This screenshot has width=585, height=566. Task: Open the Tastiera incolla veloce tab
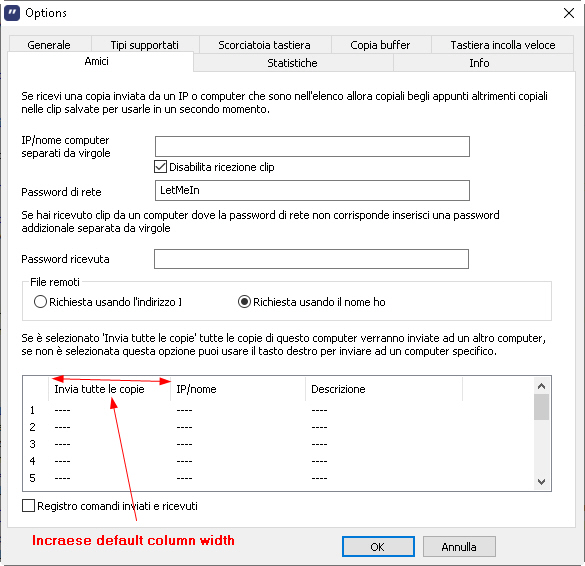503,45
